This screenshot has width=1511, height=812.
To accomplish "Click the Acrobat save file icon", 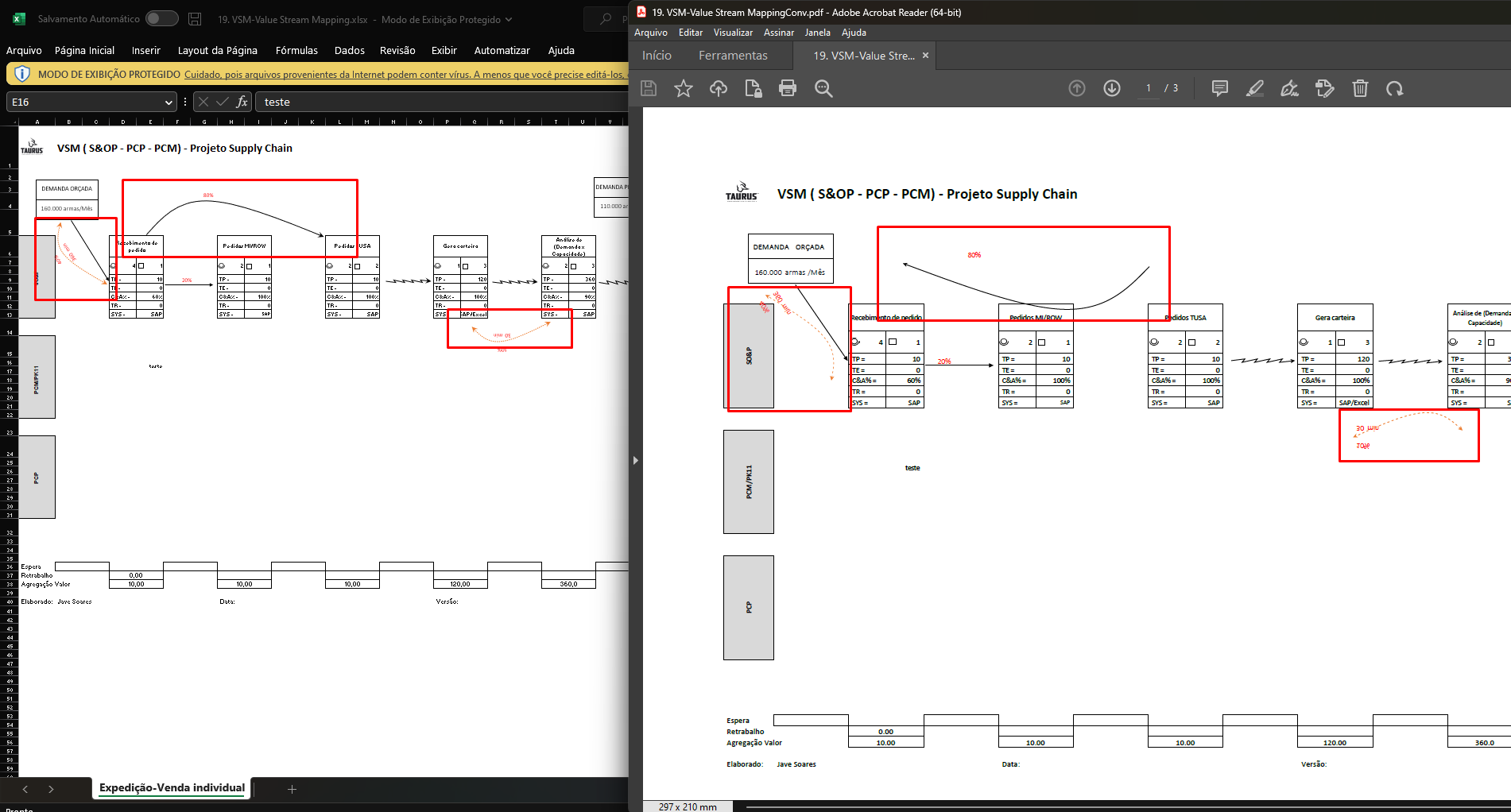I will pos(649,88).
